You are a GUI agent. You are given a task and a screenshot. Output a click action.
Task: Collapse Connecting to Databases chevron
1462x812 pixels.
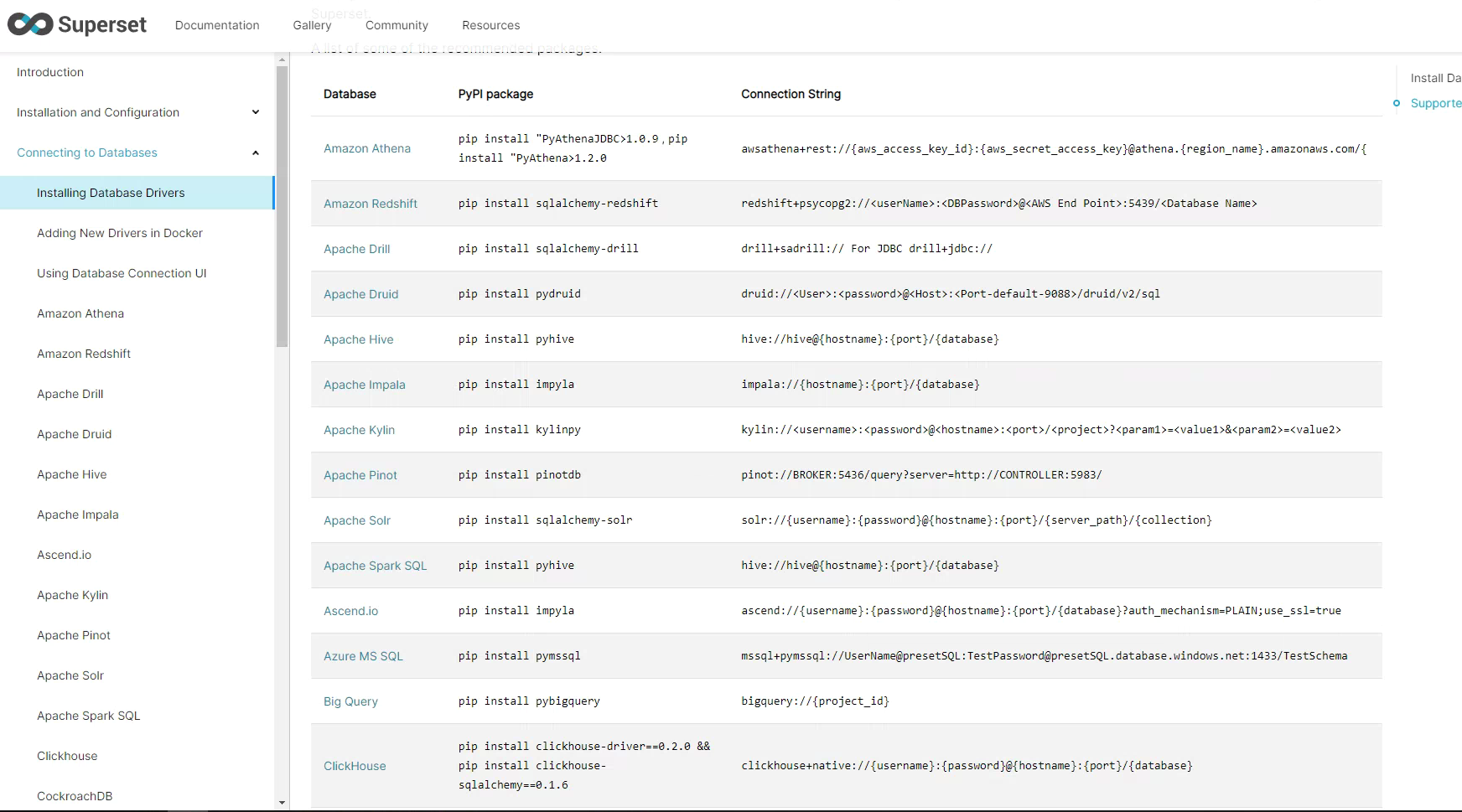256,153
